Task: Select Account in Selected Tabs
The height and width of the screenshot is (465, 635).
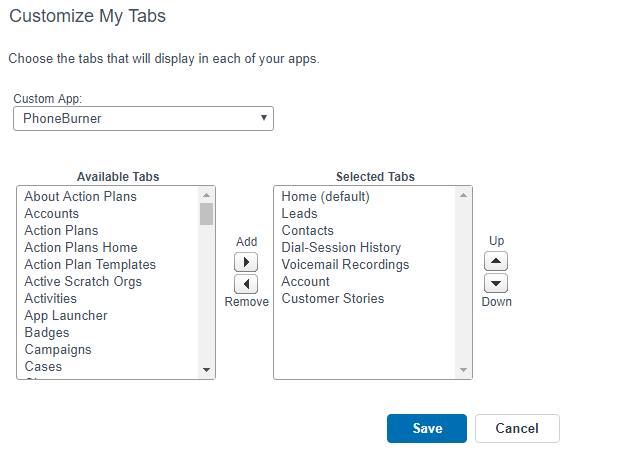Action: tap(306, 282)
